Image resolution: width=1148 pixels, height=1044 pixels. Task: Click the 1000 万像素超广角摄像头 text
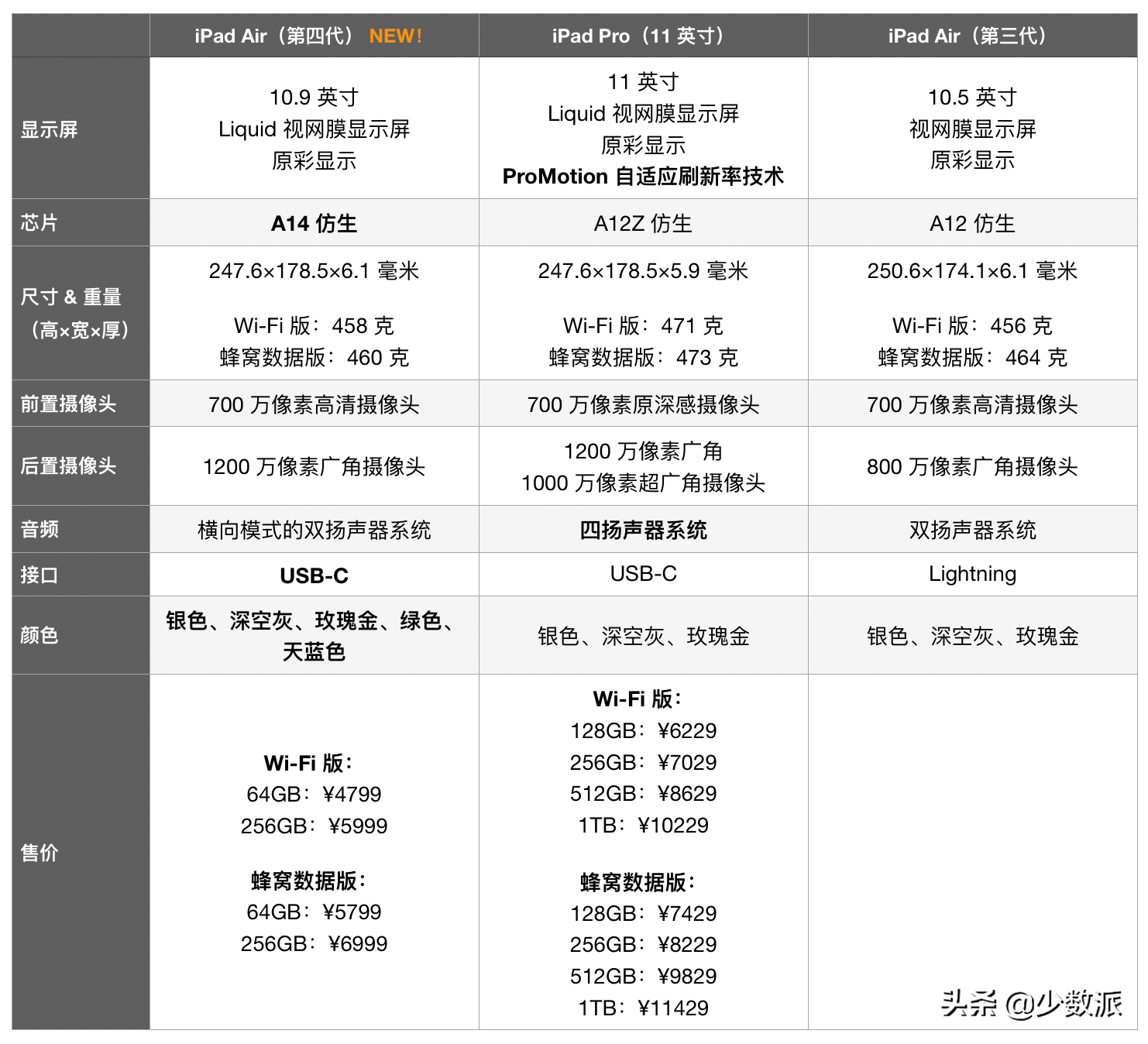click(643, 483)
